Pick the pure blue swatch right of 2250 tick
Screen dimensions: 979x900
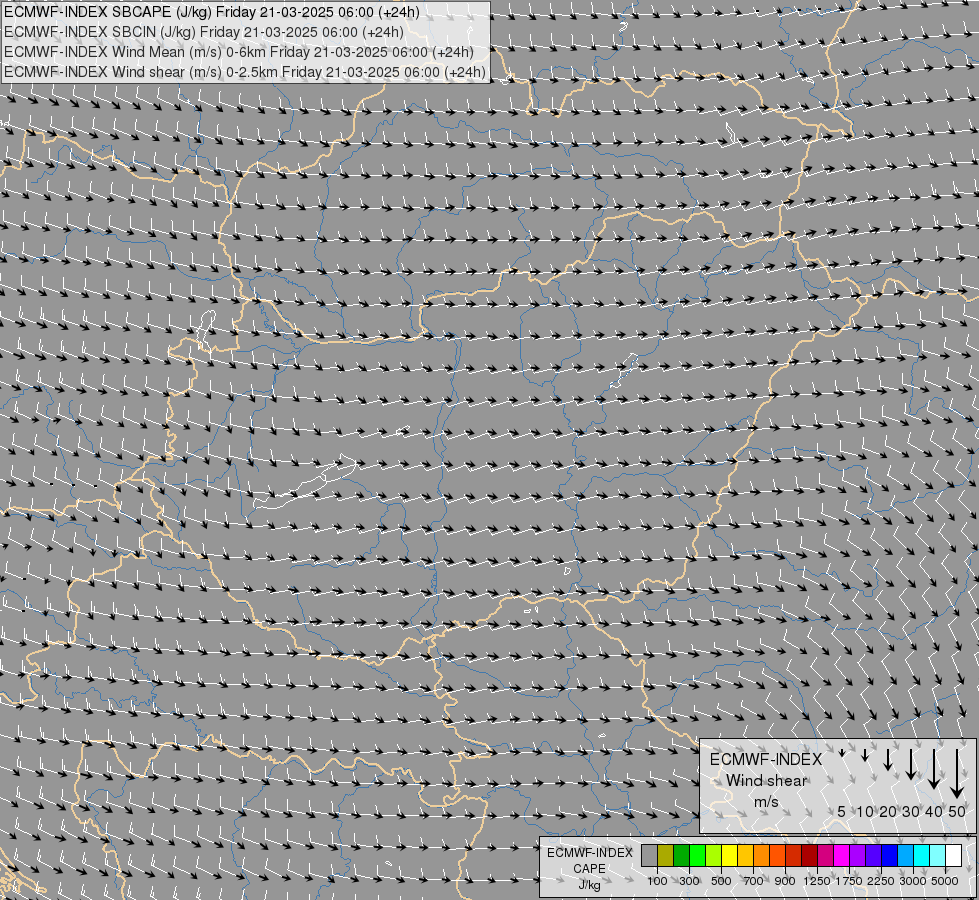click(x=889, y=855)
